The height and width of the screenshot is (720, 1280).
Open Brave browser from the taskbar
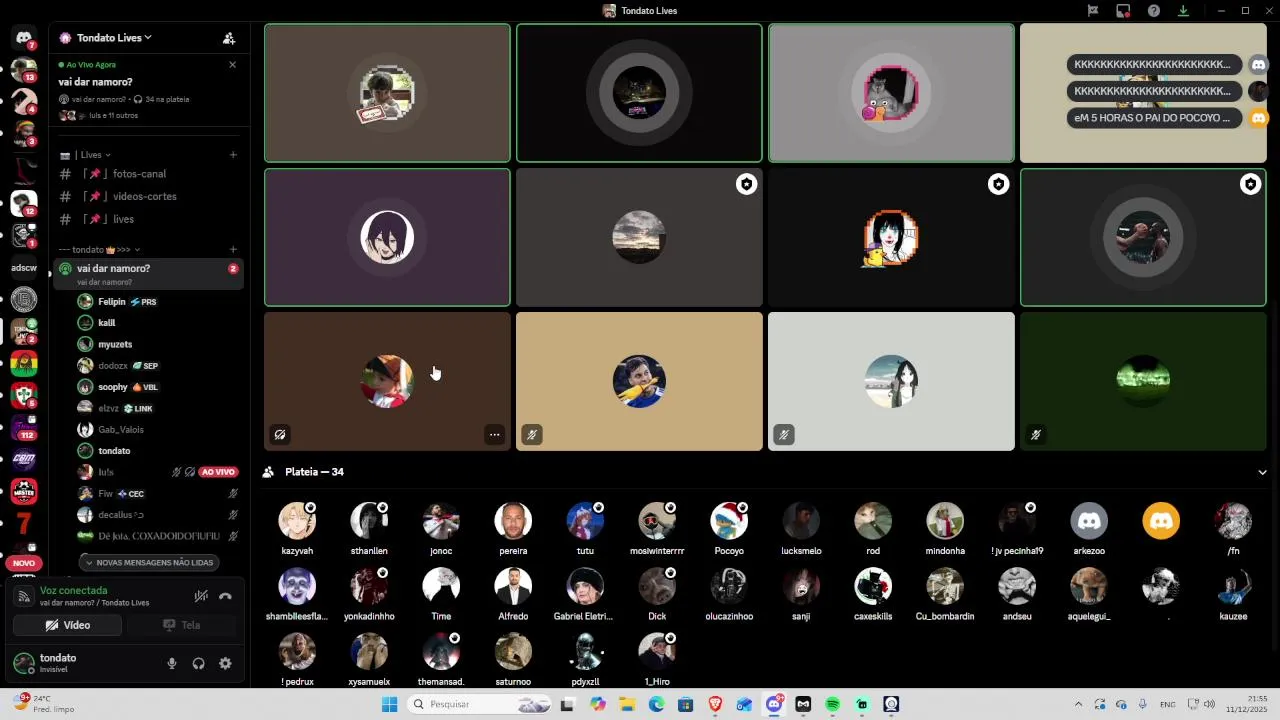[715, 704]
